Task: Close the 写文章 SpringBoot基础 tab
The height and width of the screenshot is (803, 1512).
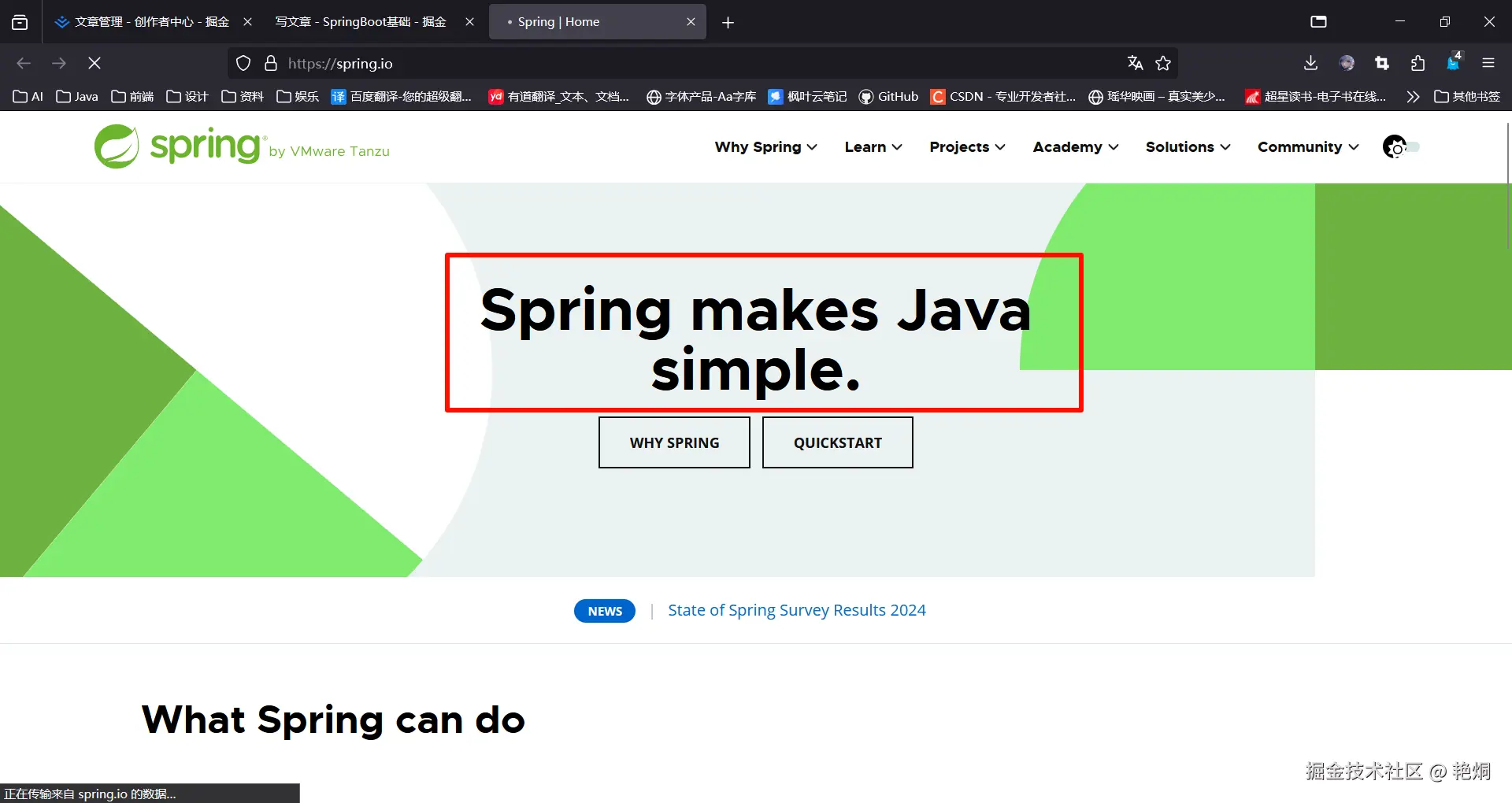Action: pos(470,22)
